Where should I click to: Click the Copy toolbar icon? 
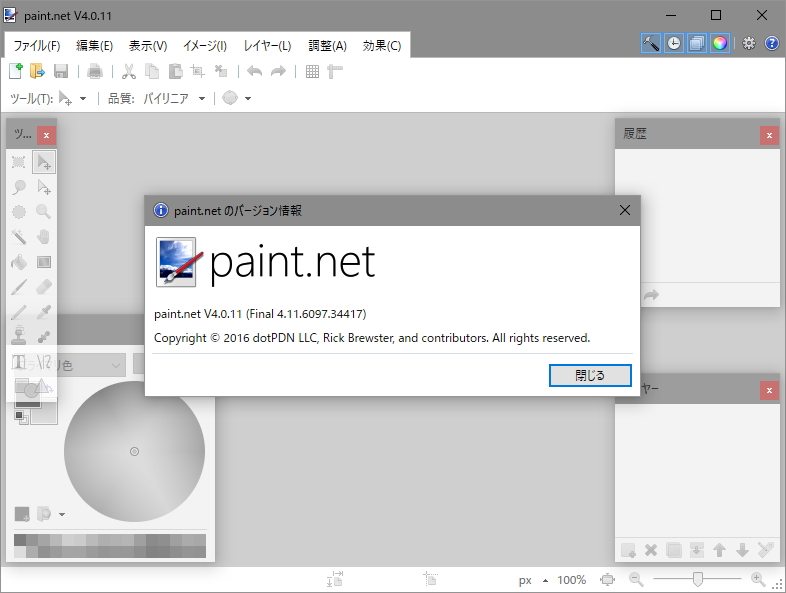[x=152, y=71]
